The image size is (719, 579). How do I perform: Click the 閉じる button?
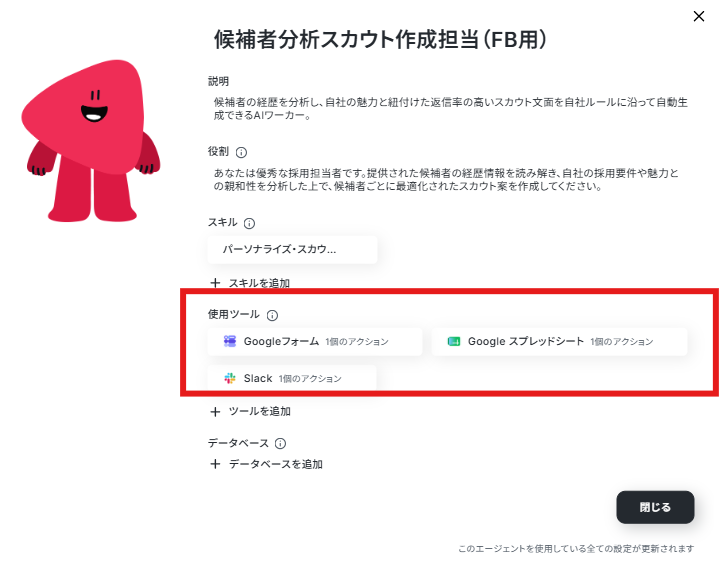(x=655, y=507)
